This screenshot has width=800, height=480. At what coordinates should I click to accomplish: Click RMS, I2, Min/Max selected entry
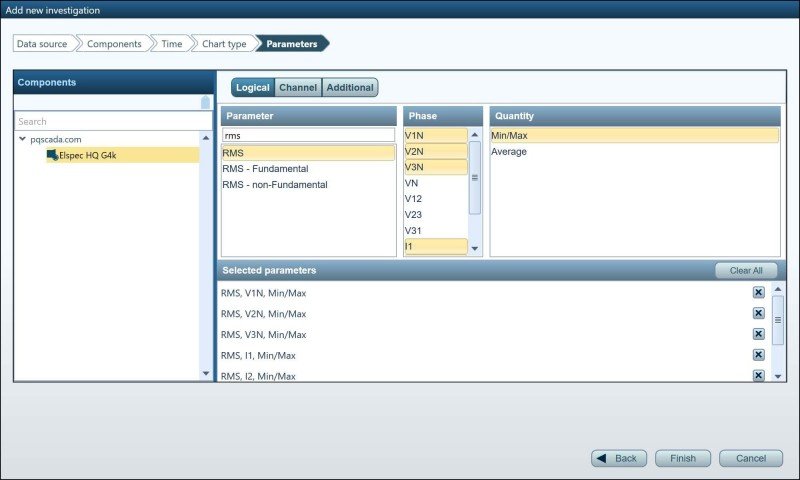(x=258, y=376)
